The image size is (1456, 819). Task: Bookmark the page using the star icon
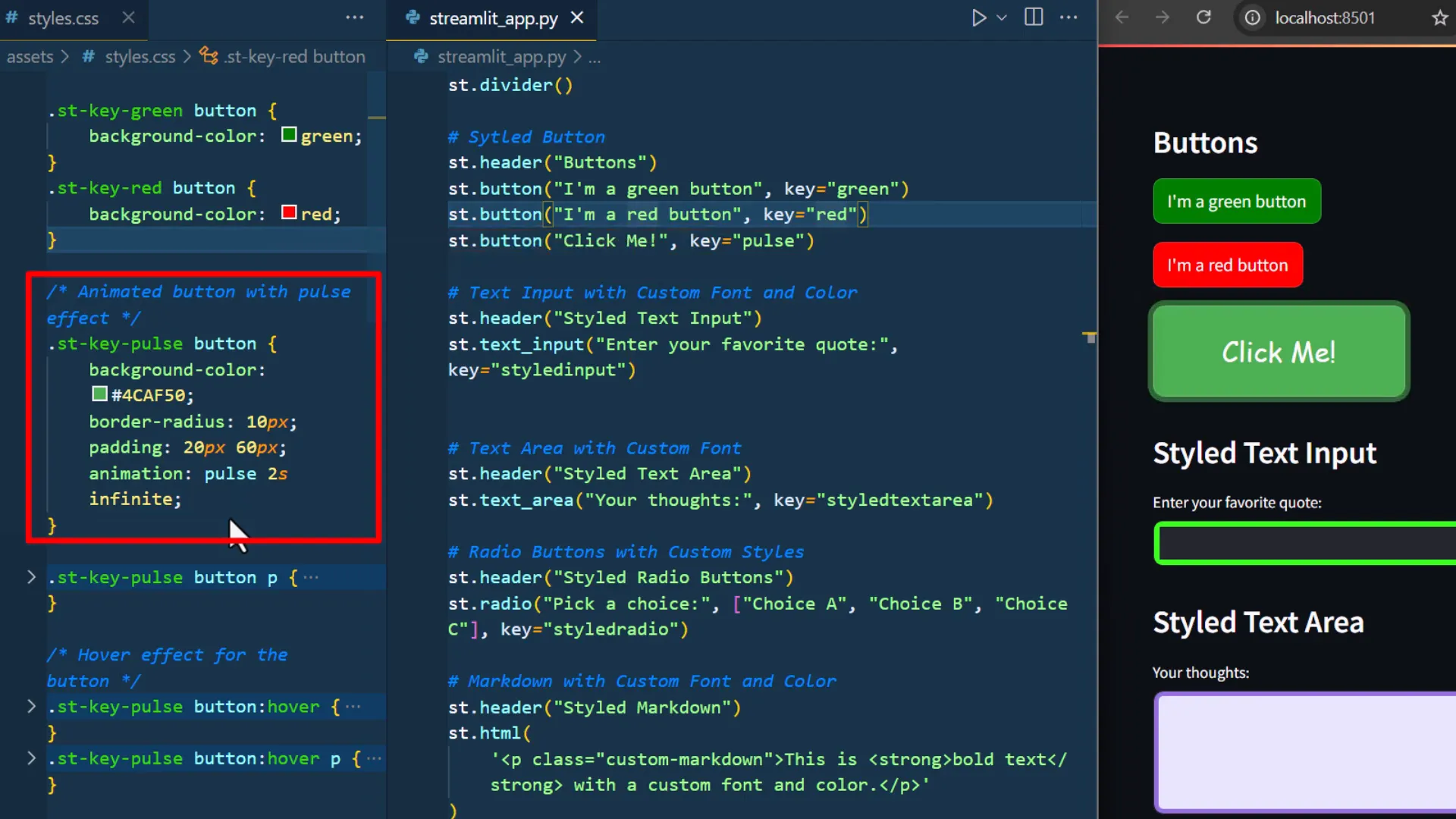pyautogui.click(x=1439, y=18)
